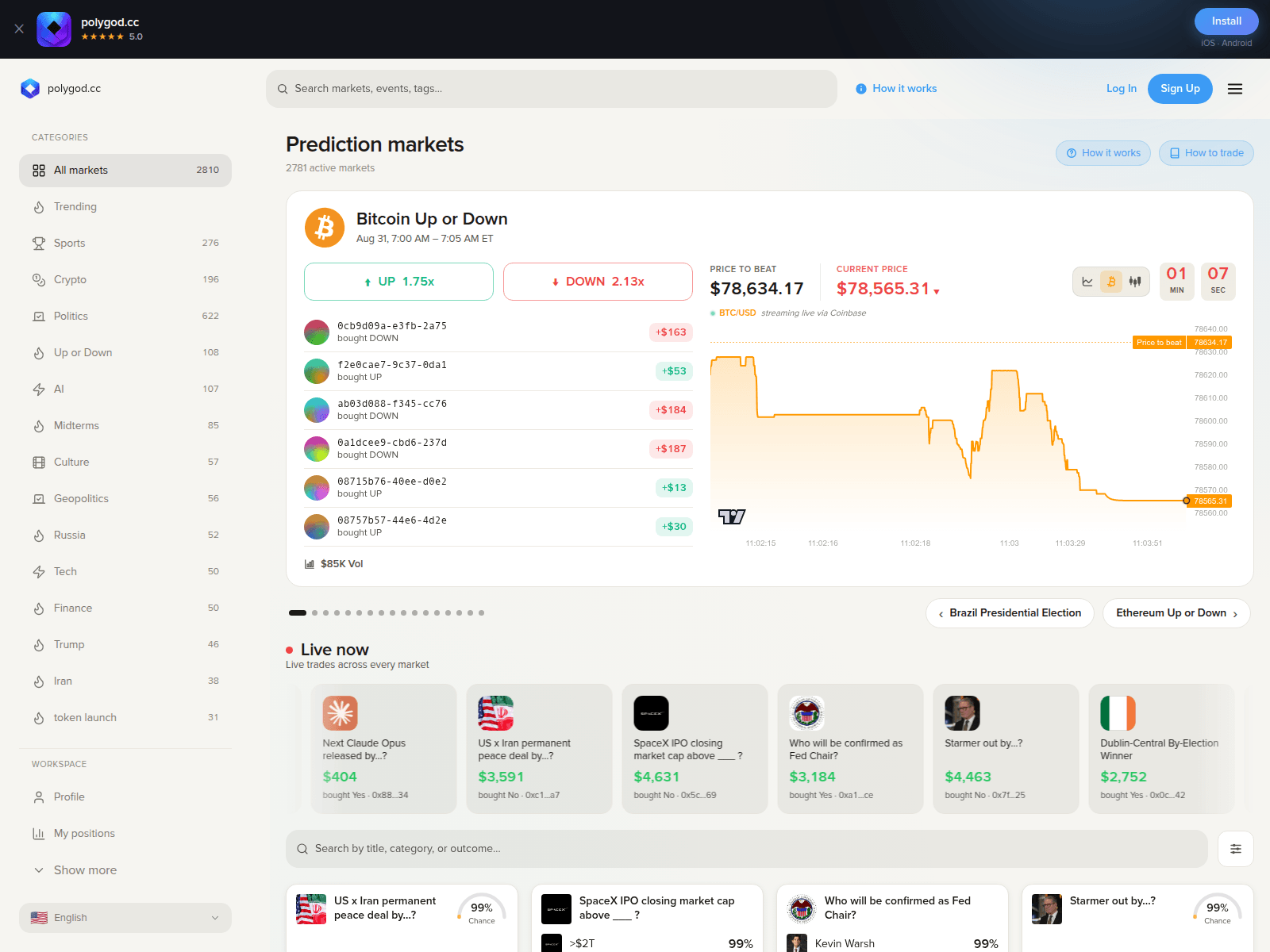The image size is (1270, 952).
Task: Open US x Iran peace deal market card
Action: tap(402, 918)
